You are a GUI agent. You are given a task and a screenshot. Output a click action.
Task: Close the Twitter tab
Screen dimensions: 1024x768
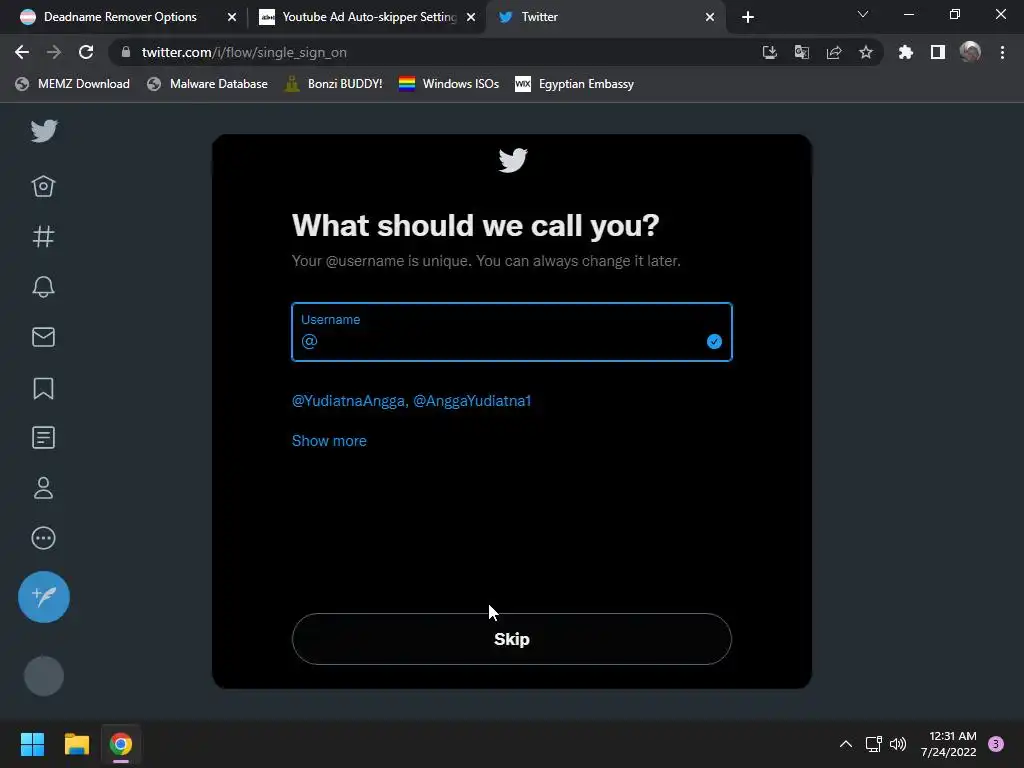710,17
